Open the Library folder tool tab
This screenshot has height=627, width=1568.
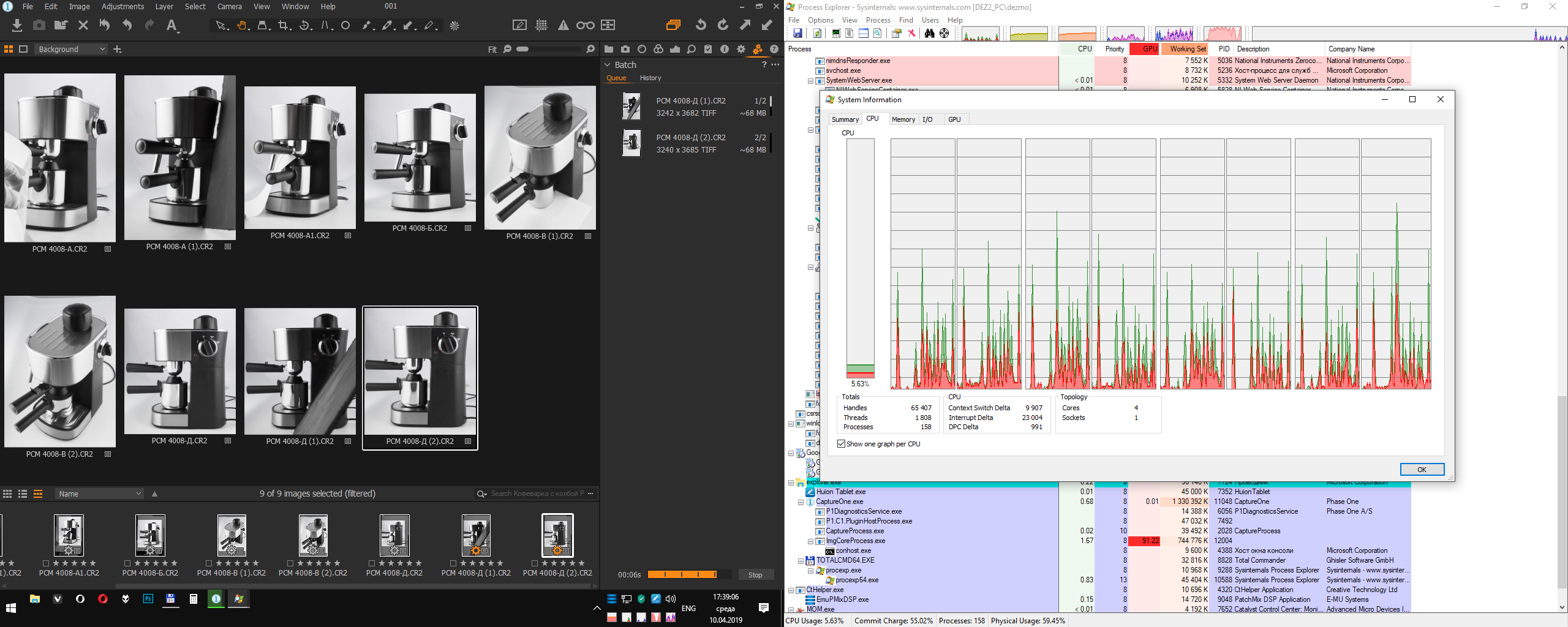click(x=609, y=49)
